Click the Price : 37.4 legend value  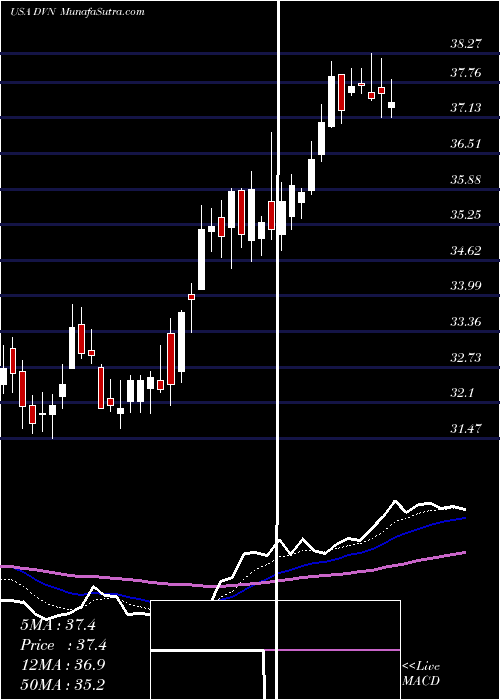tap(63, 645)
